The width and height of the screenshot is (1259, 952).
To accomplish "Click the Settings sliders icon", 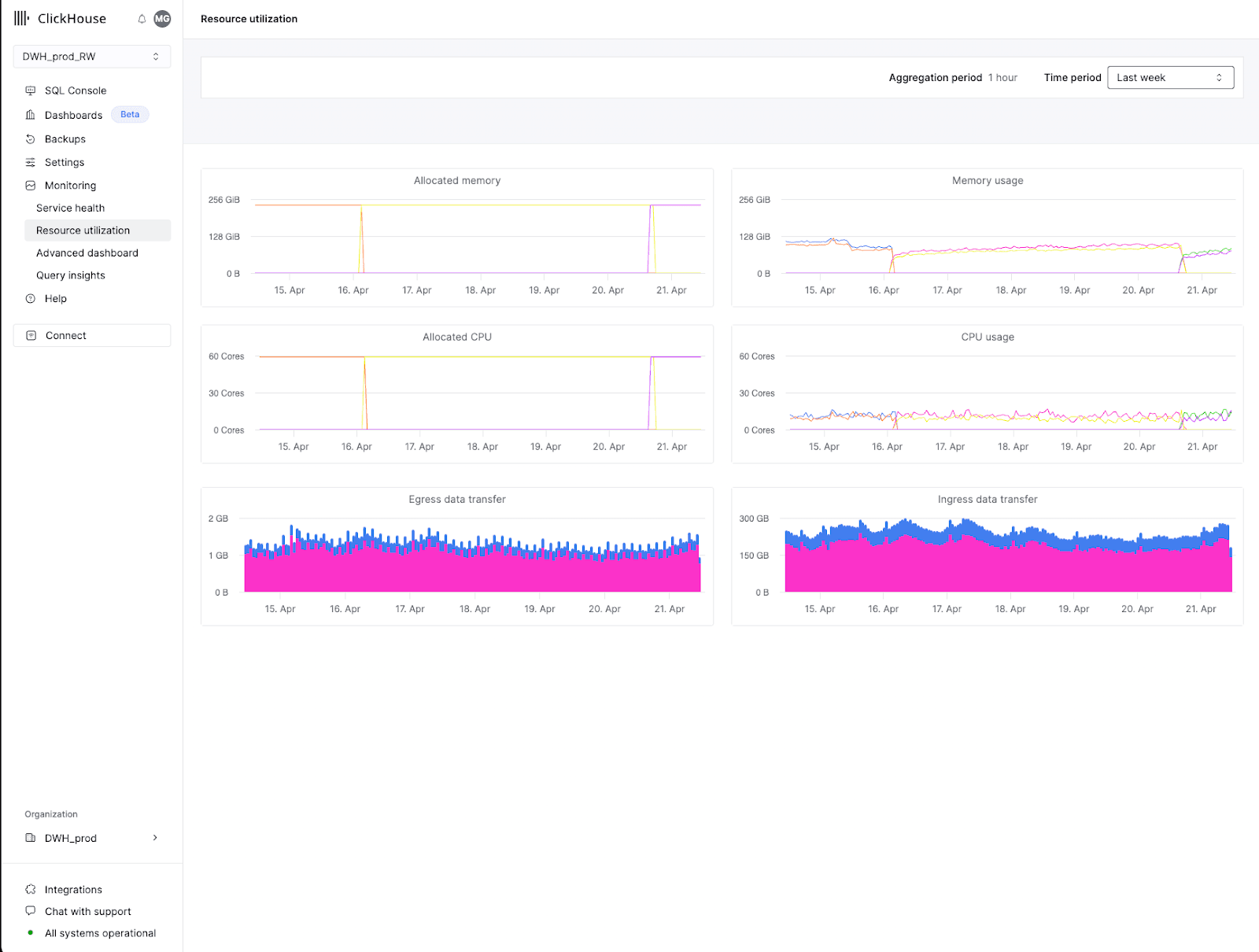I will tap(31, 162).
